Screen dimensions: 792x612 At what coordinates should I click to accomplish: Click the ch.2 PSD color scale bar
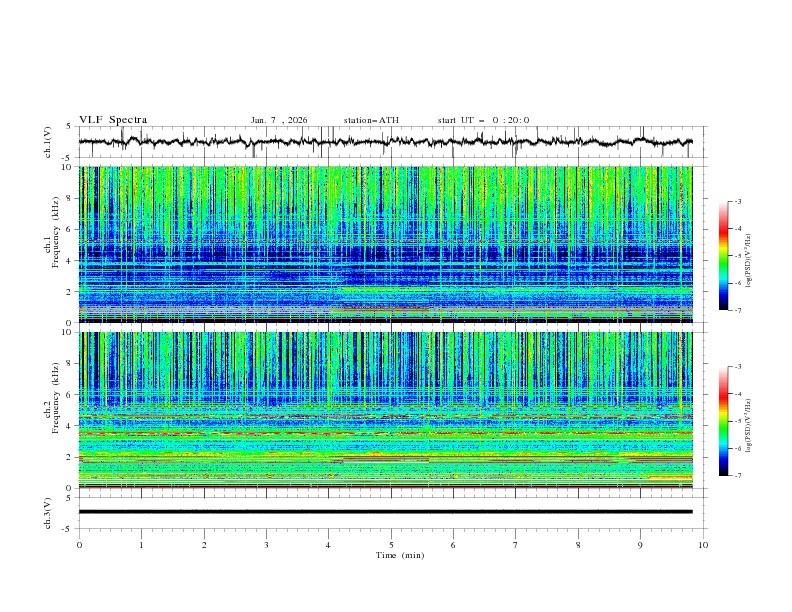723,421
